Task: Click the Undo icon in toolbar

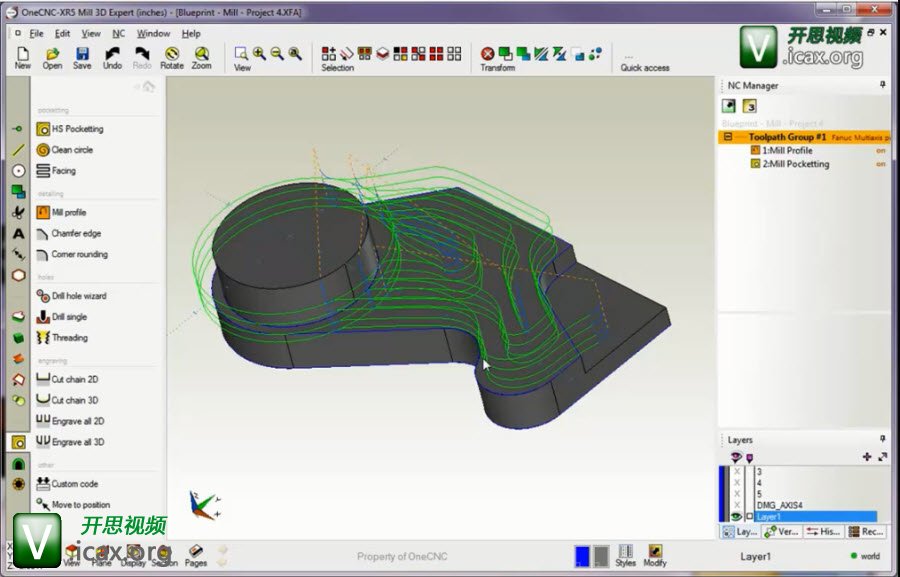Action: pyautogui.click(x=112, y=56)
